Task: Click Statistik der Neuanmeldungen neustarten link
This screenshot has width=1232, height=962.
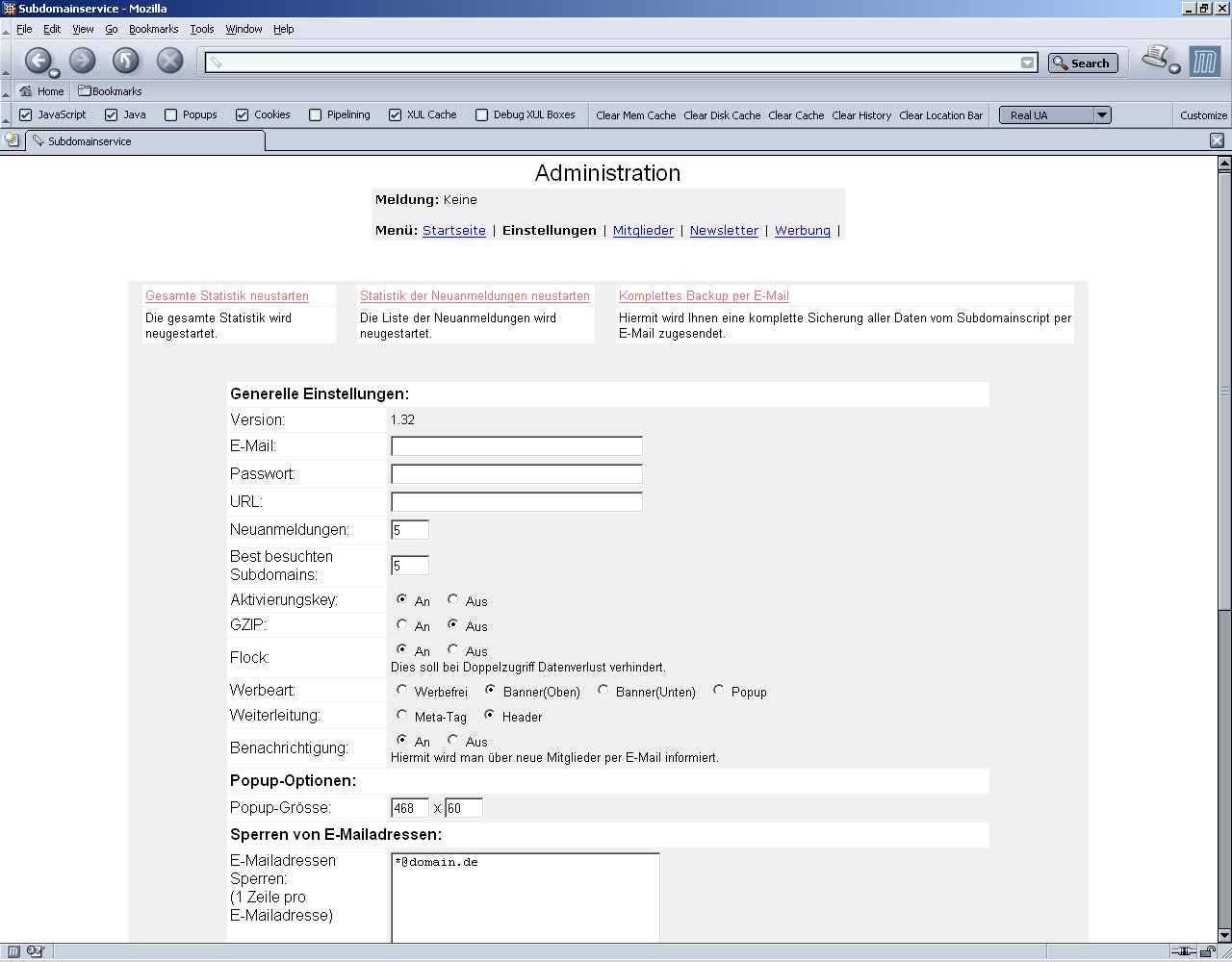Action: (475, 295)
